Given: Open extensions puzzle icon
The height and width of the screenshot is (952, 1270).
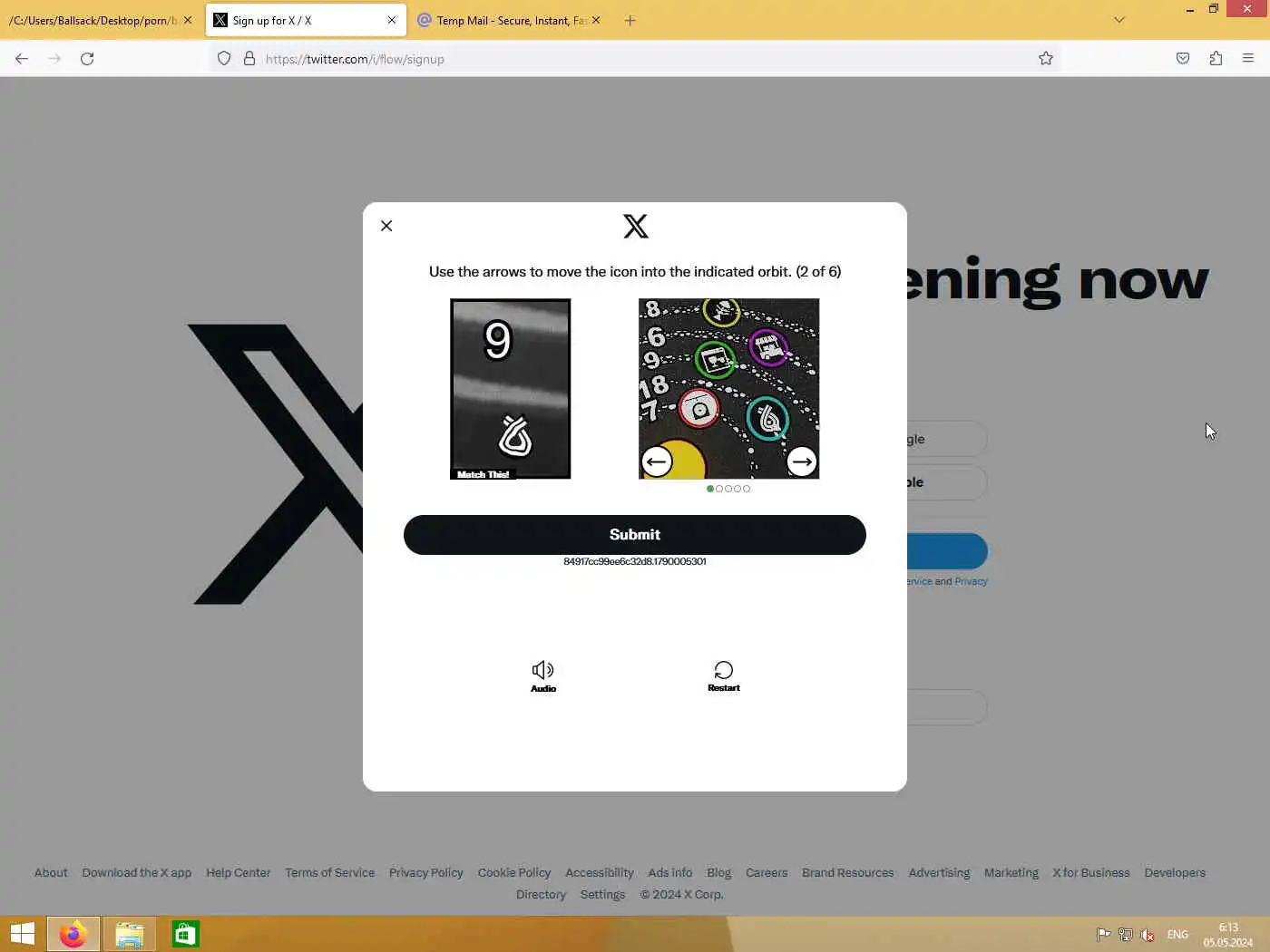Looking at the screenshot, I should (x=1216, y=59).
